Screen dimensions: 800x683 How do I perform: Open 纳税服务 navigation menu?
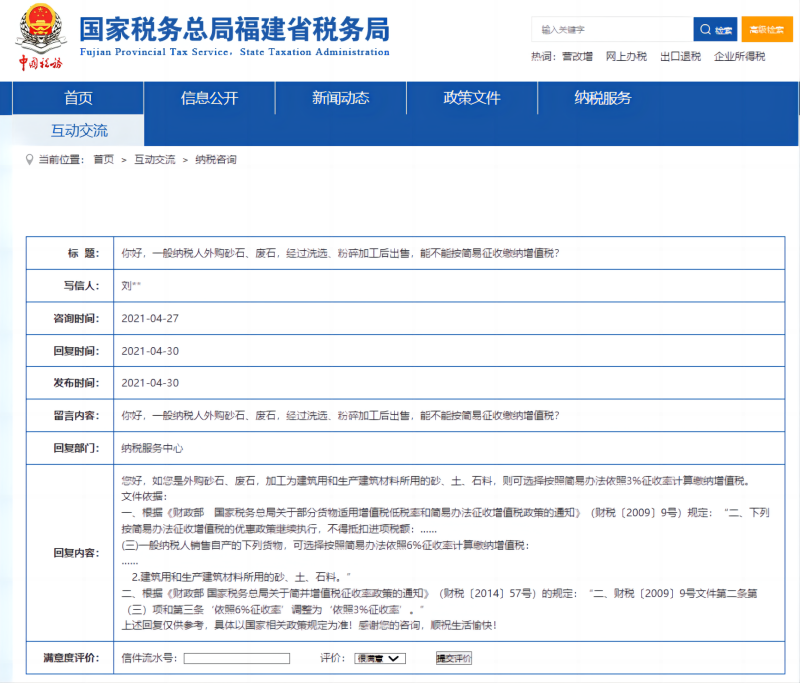pos(602,98)
